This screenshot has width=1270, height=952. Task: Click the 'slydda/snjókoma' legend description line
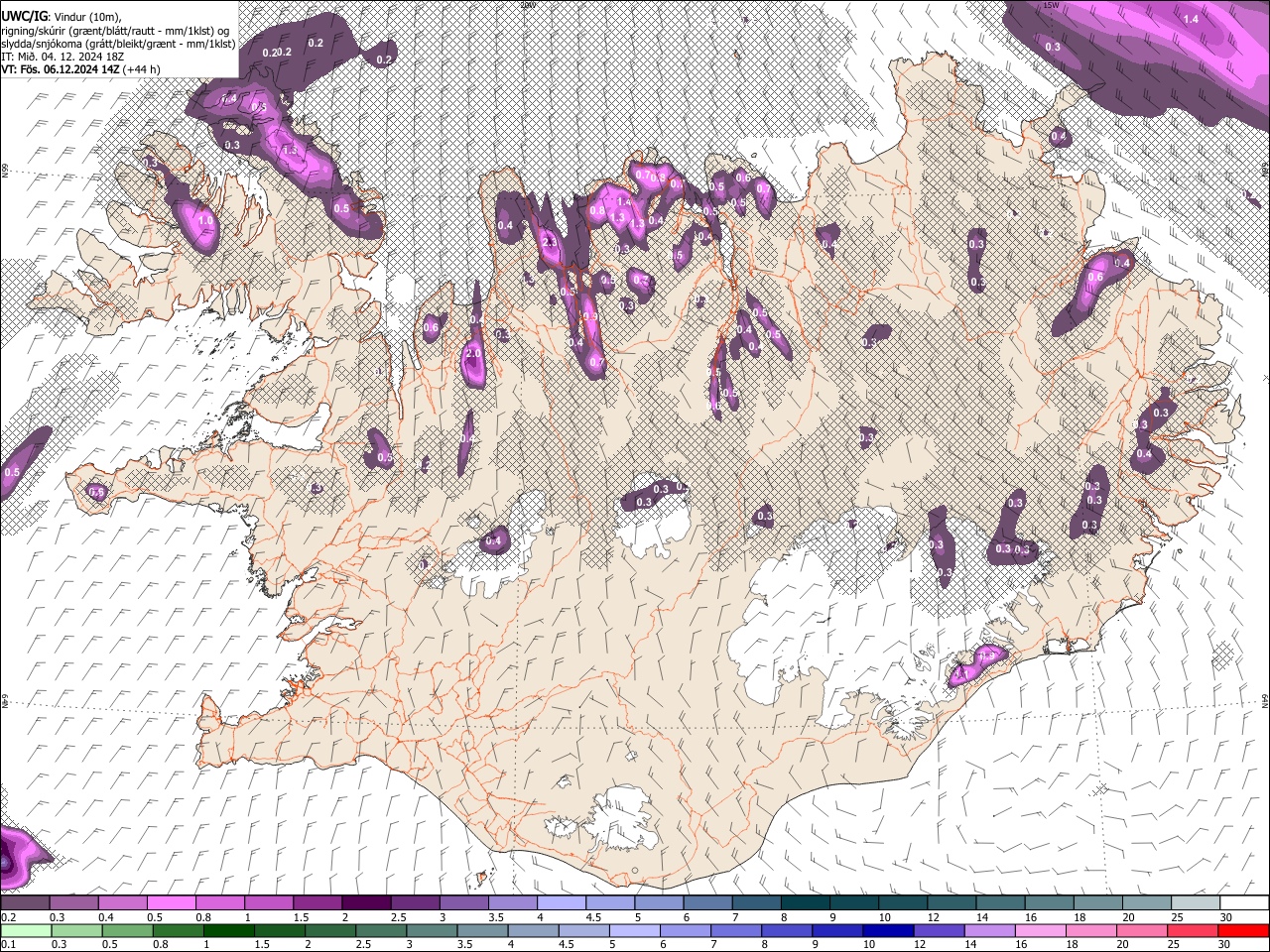coord(118,43)
